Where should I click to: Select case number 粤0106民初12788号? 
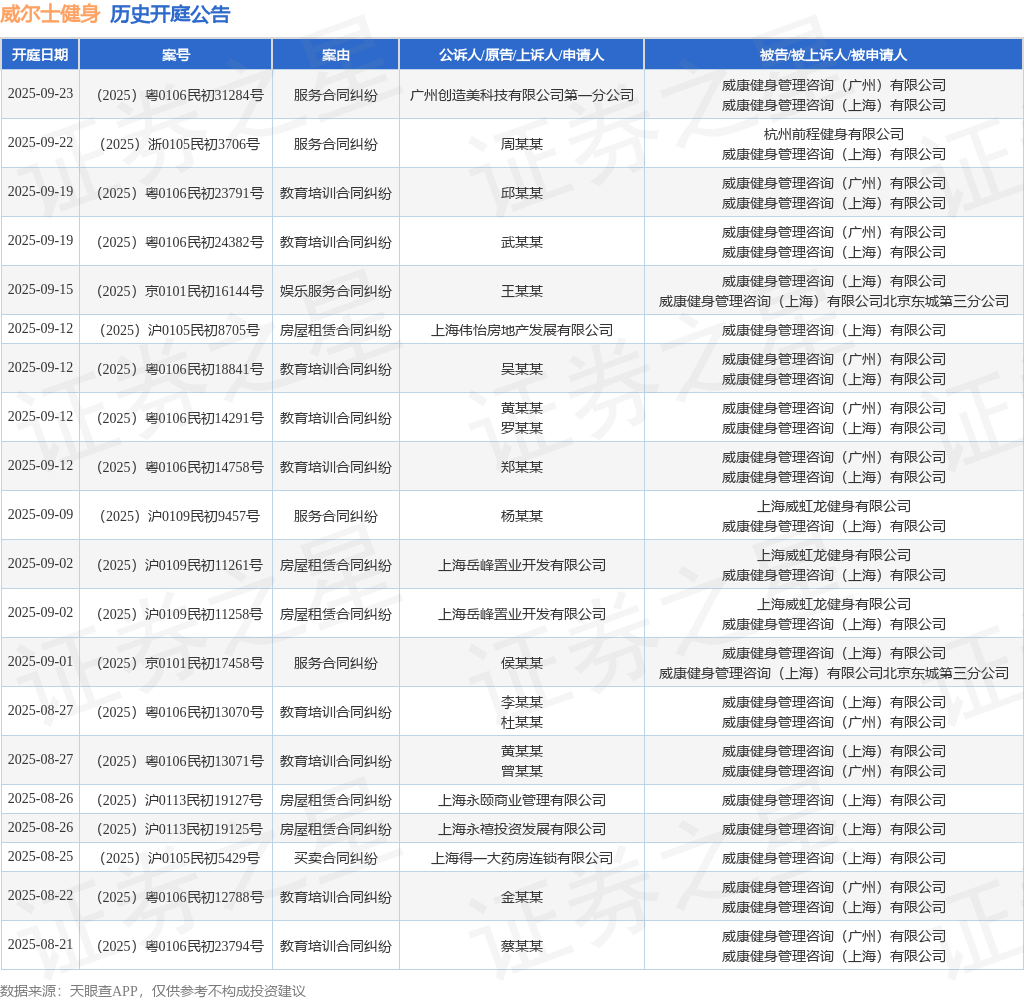click(180, 897)
